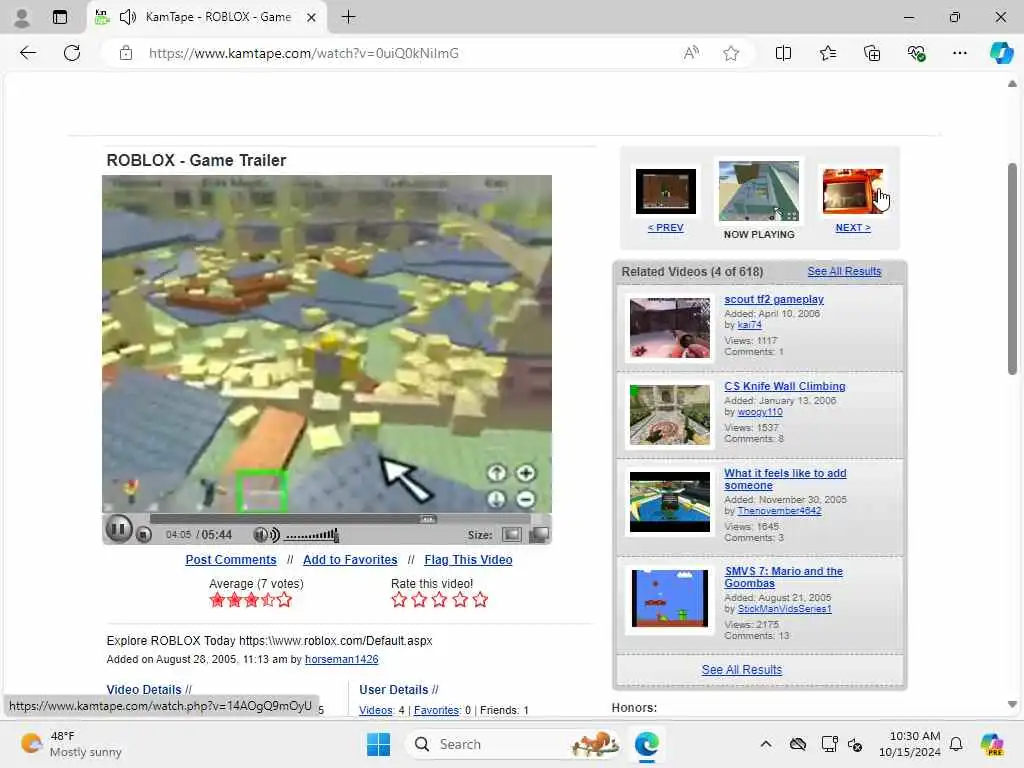Viewport: 1024px width, 768px height.
Task: View site information lock icon
Action: click(x=126, y=53)
